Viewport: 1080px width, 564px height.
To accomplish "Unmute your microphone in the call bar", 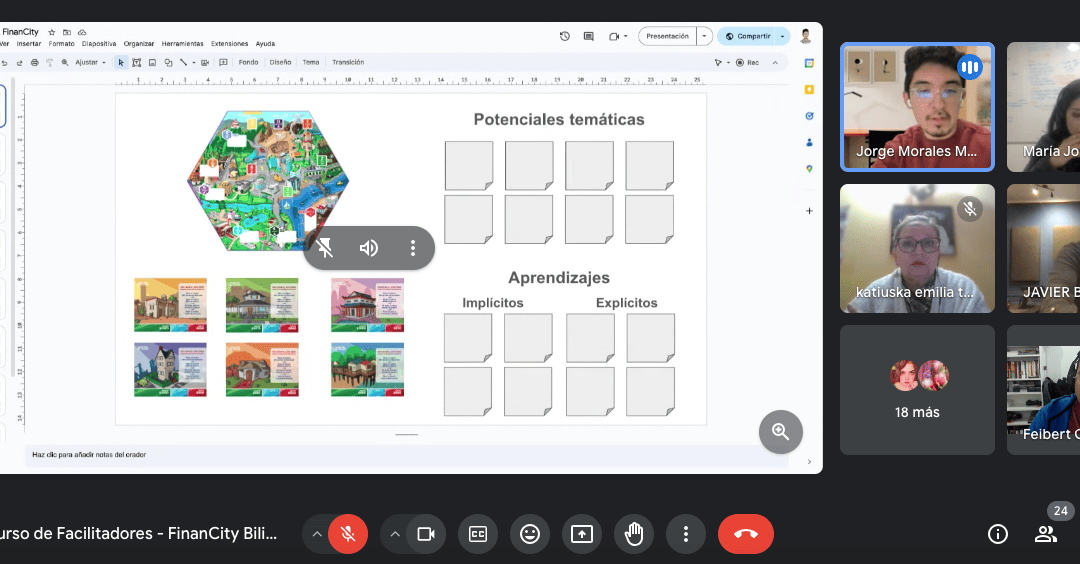I will click(348, 534).
